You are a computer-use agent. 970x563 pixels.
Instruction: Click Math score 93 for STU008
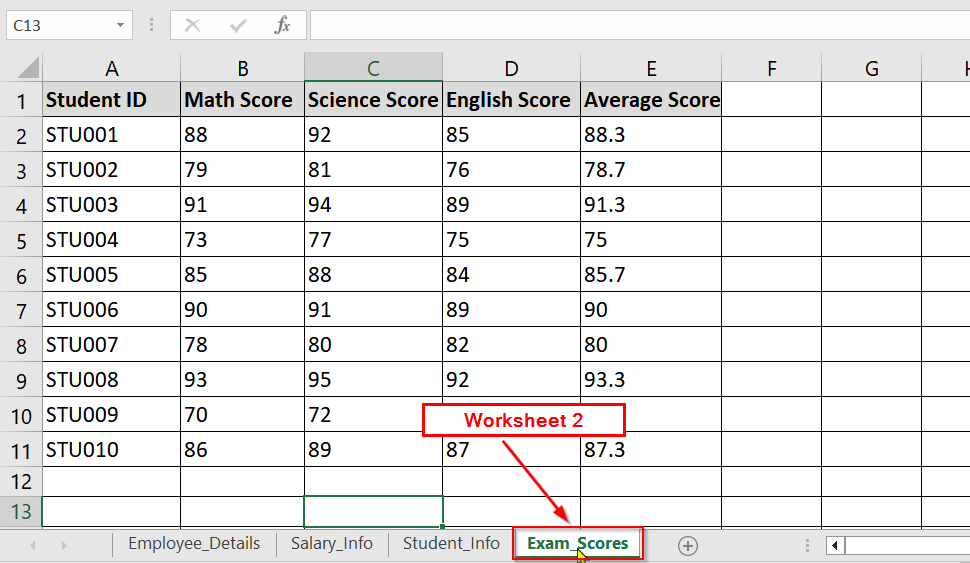coord(242,379)
